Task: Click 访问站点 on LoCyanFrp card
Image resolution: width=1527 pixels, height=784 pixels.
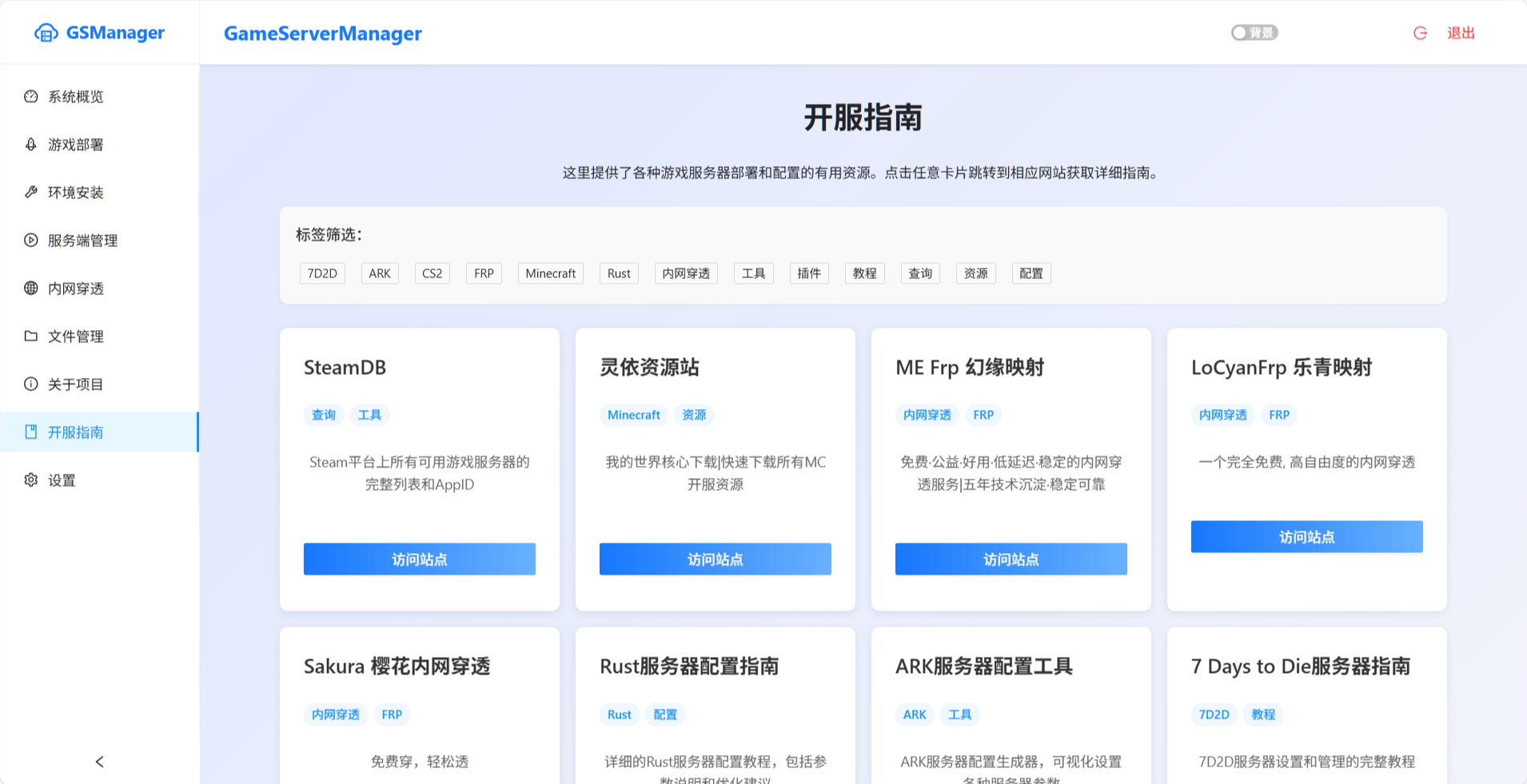Action: click(x=1307, y=537)
